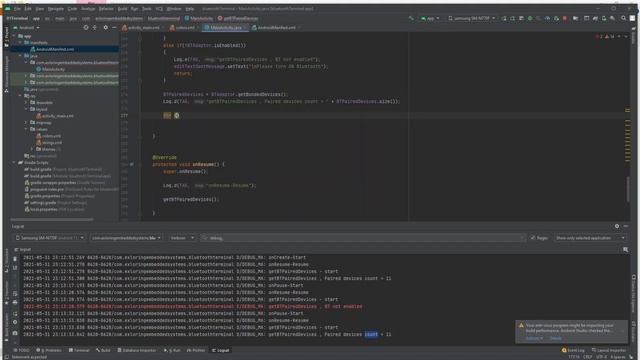
Task: Click the Make Project hammer icon
Action: point(411,18)
